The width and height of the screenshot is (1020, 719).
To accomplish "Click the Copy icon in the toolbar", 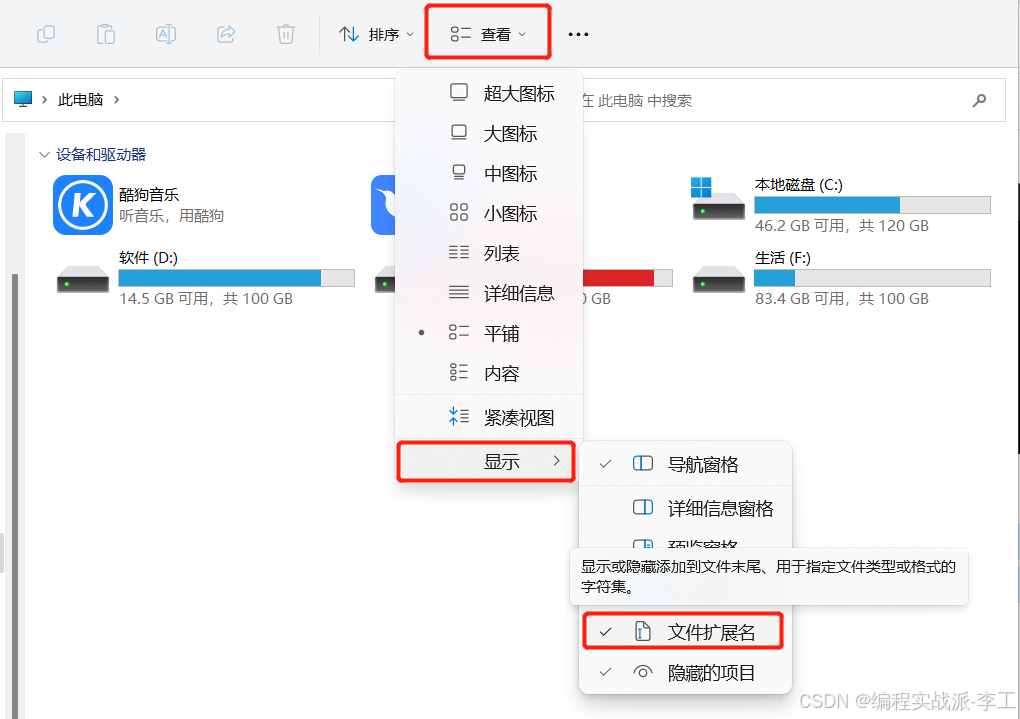I will click(x=45, y=33).
